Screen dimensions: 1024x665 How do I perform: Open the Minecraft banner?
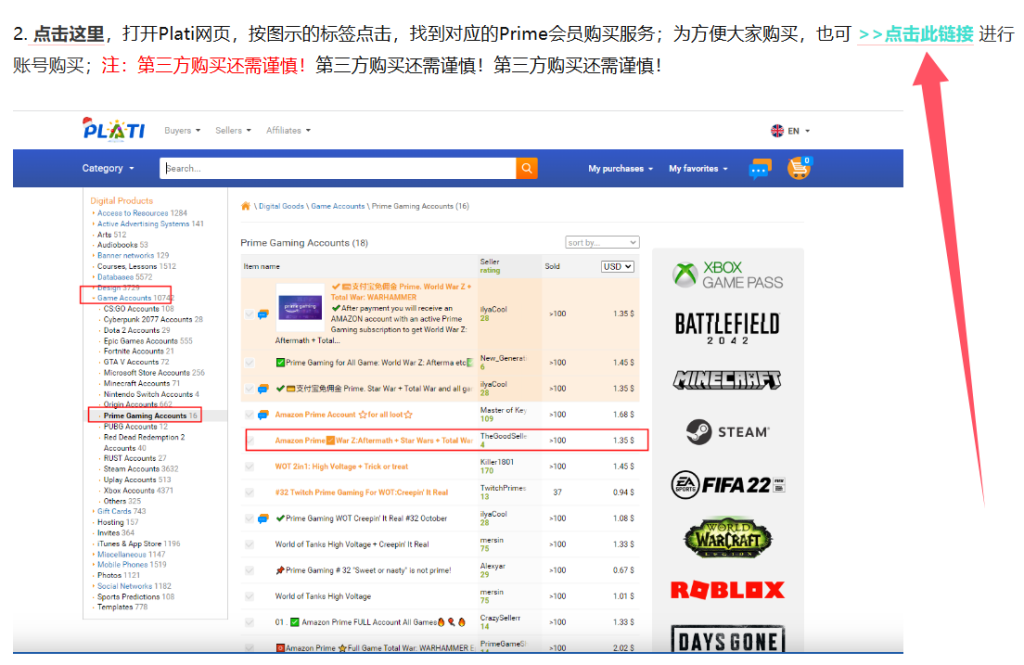727,380
